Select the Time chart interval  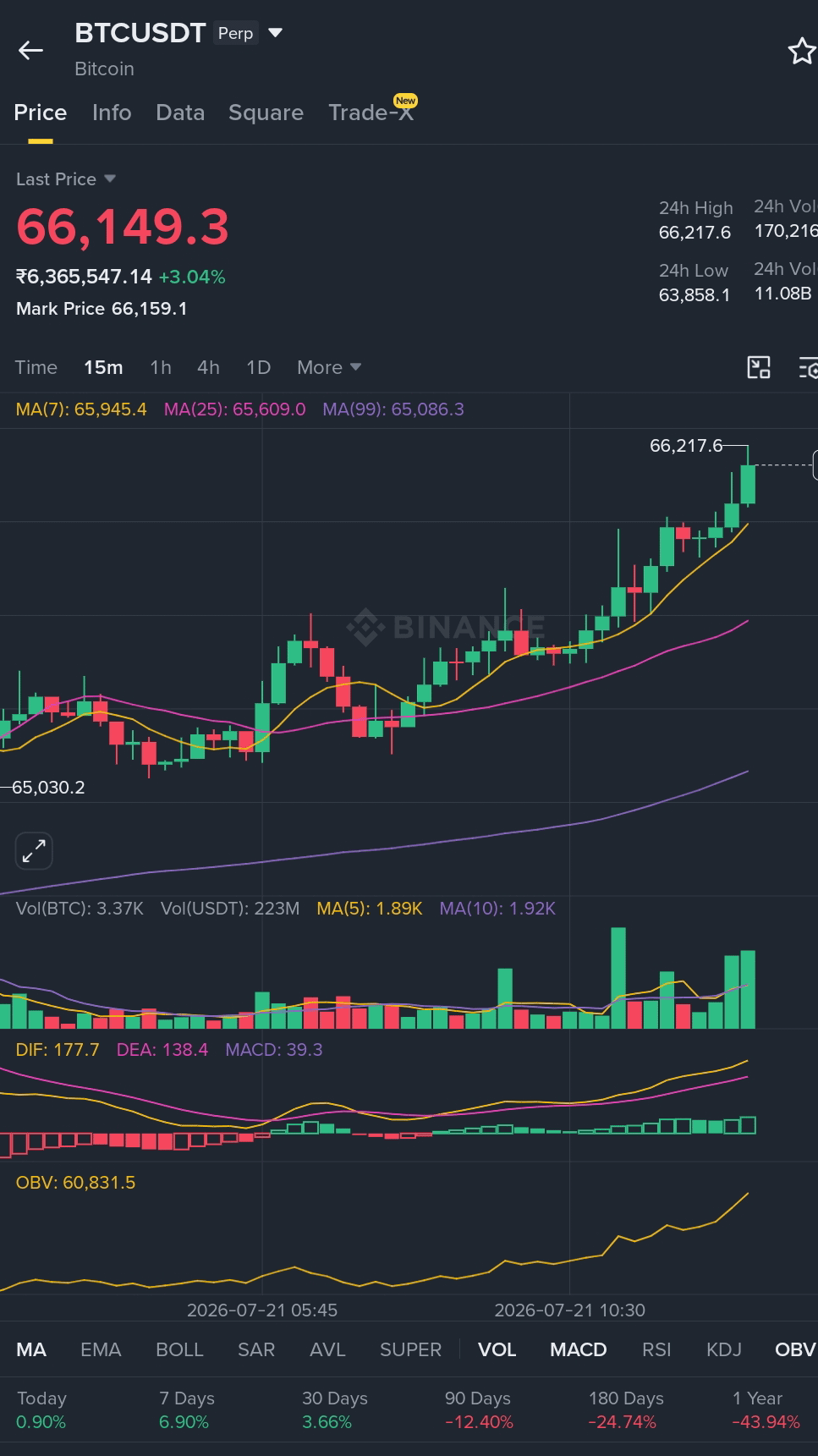36,367
